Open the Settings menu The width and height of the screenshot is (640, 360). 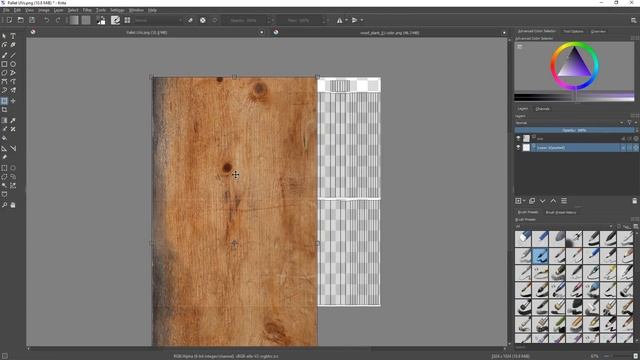(117, 10)
